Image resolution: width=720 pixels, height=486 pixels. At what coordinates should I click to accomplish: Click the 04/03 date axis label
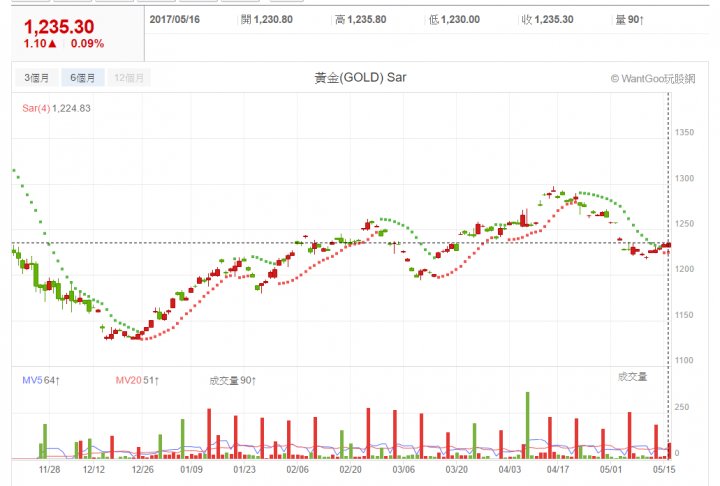tap(510, 469)
